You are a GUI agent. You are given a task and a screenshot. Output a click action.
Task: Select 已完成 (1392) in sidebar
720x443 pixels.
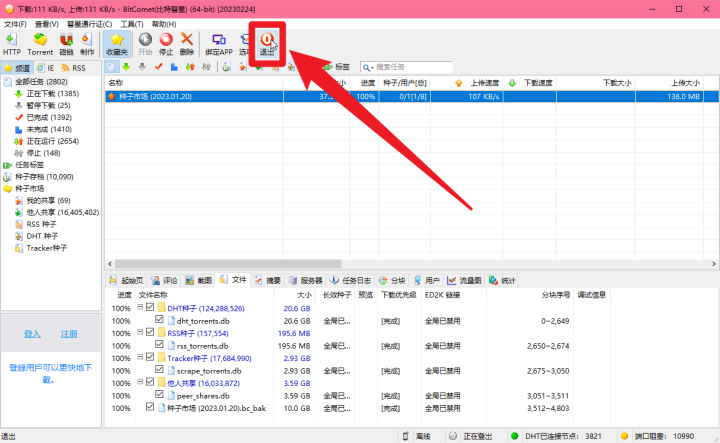point(49,118)
